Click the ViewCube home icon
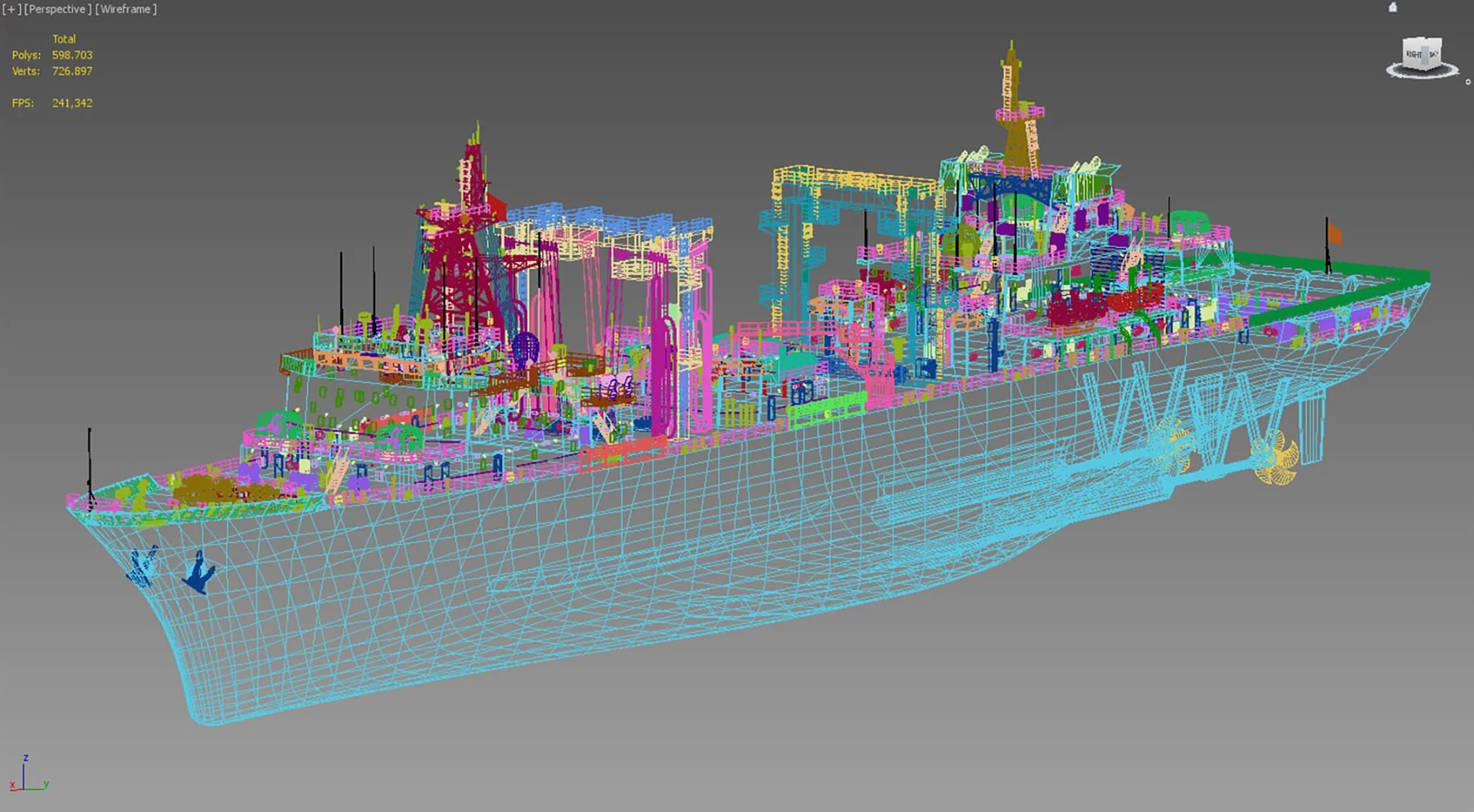This screenshot has height=812, width=1474. (x=1393, y=7)
